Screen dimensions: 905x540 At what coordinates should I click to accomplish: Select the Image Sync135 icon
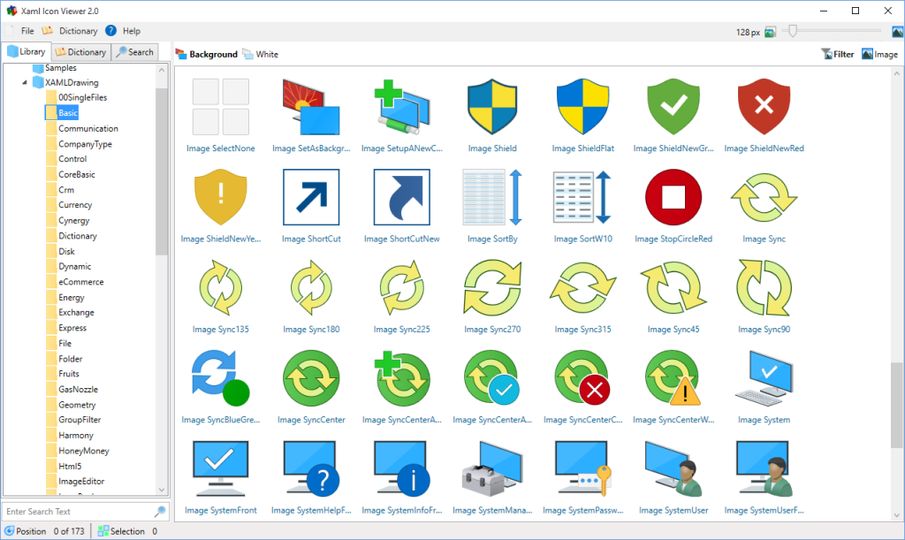click(220, 288)
